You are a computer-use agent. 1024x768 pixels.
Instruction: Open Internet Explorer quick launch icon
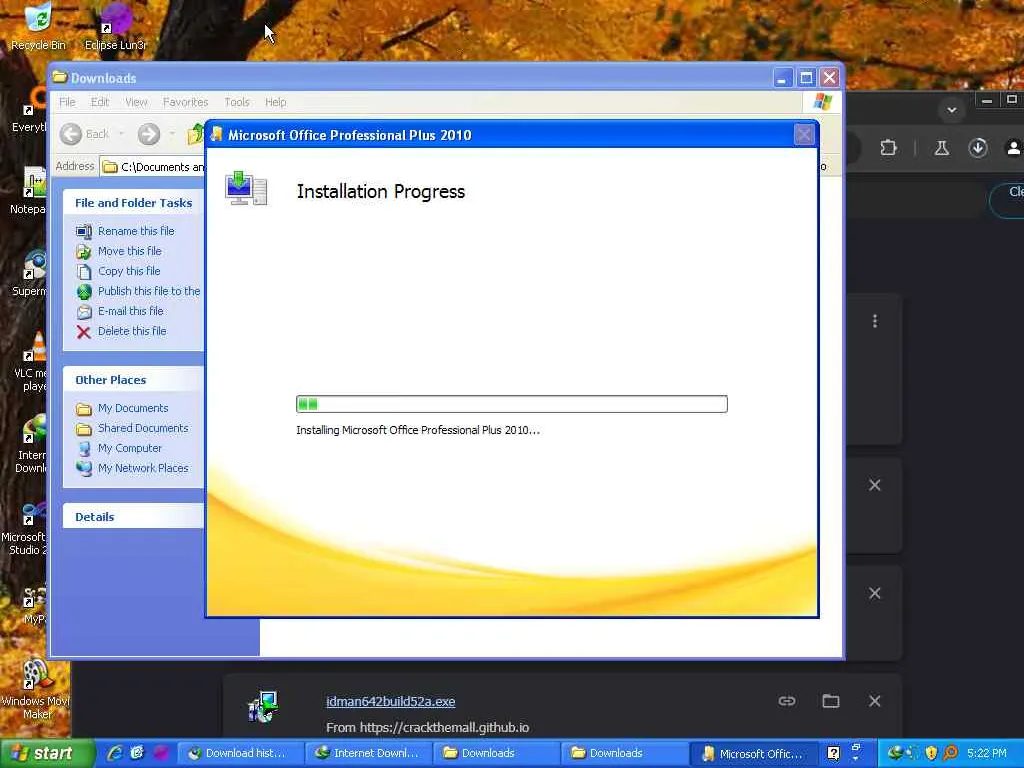point(115,753)
